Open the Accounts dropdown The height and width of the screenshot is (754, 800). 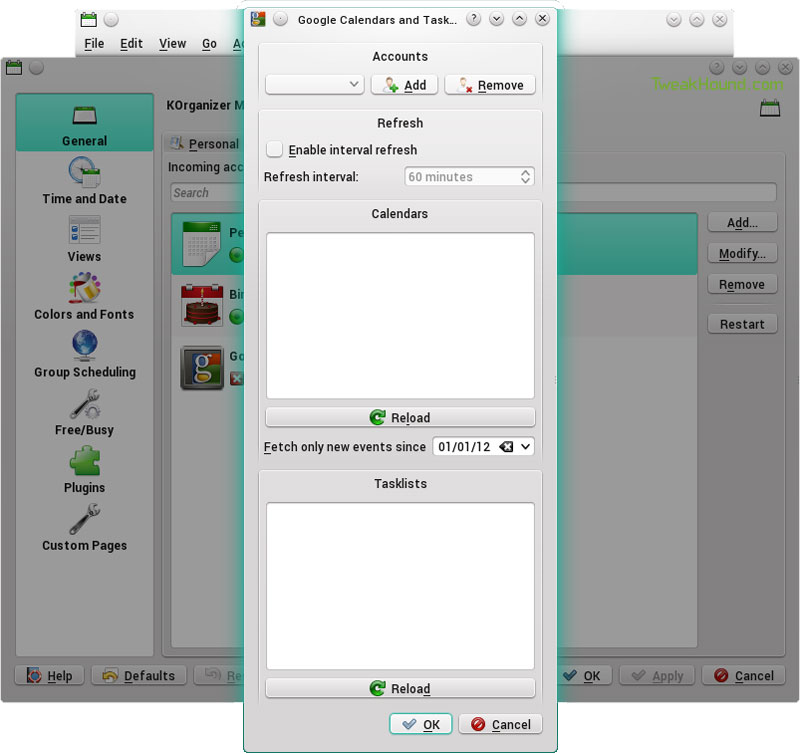point(314,85)
